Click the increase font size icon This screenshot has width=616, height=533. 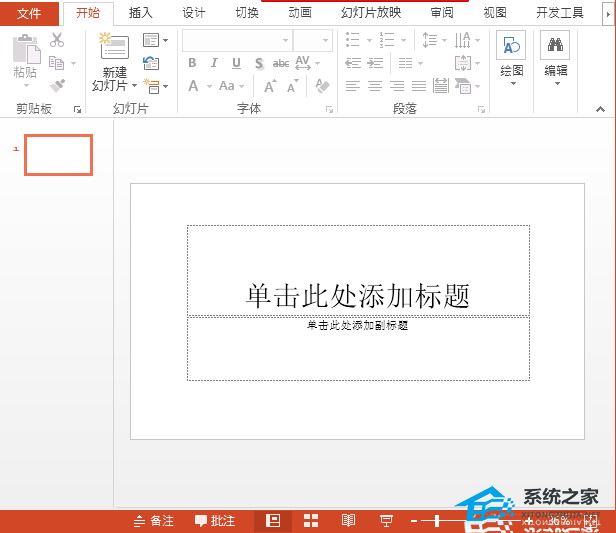pyautogui.click(x=270, y=86)
